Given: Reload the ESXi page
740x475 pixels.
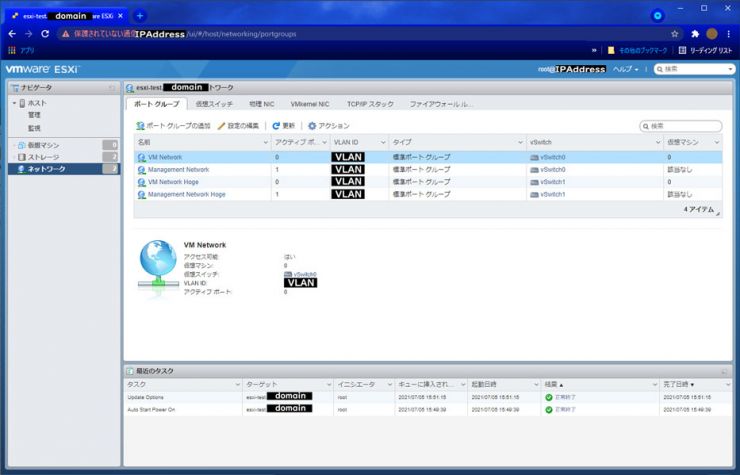Looking at the screenshot, I should tap(45, 34).
